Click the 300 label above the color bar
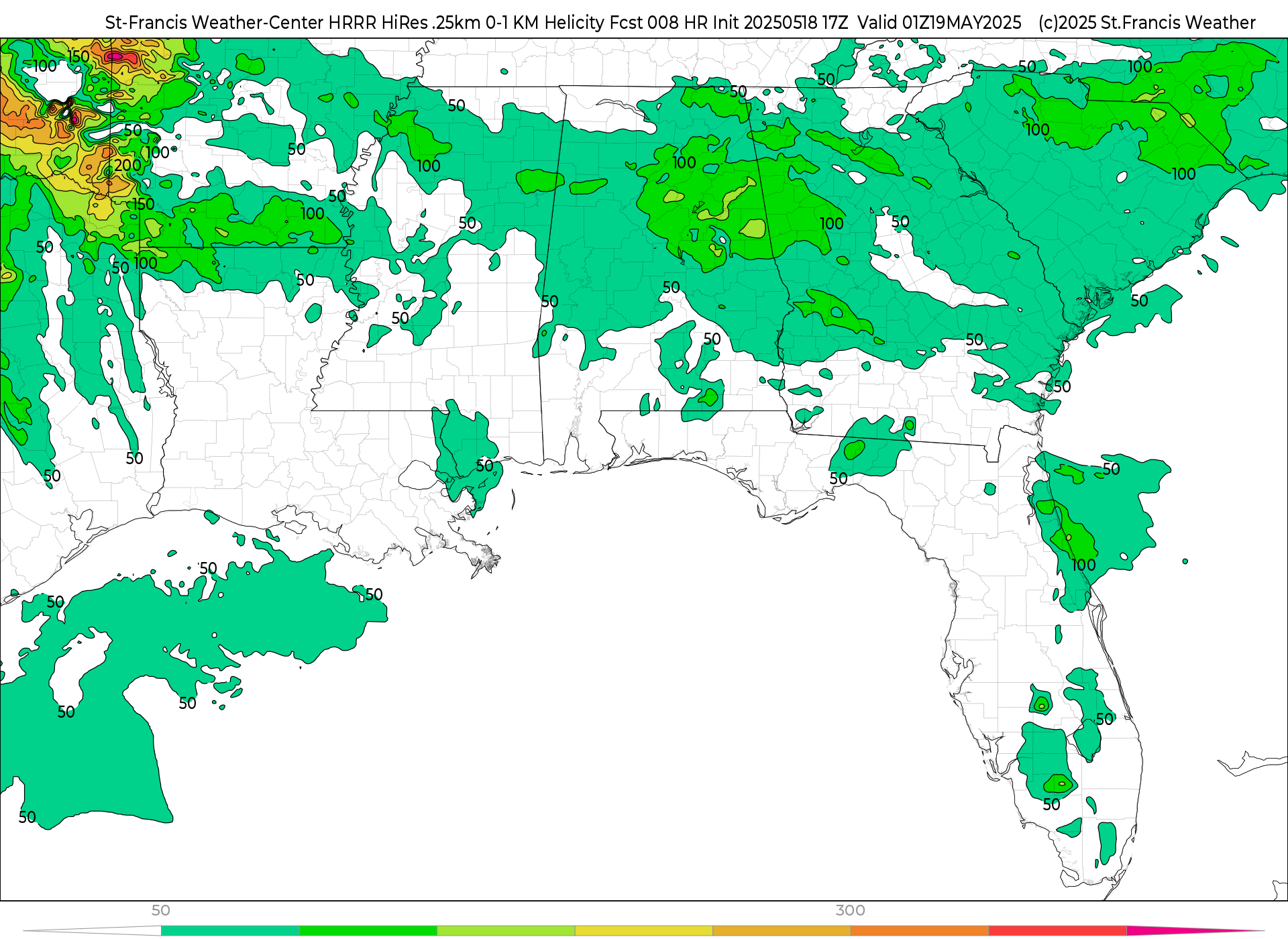Viewport: 1288px width, 939px height. coord(850,910)
